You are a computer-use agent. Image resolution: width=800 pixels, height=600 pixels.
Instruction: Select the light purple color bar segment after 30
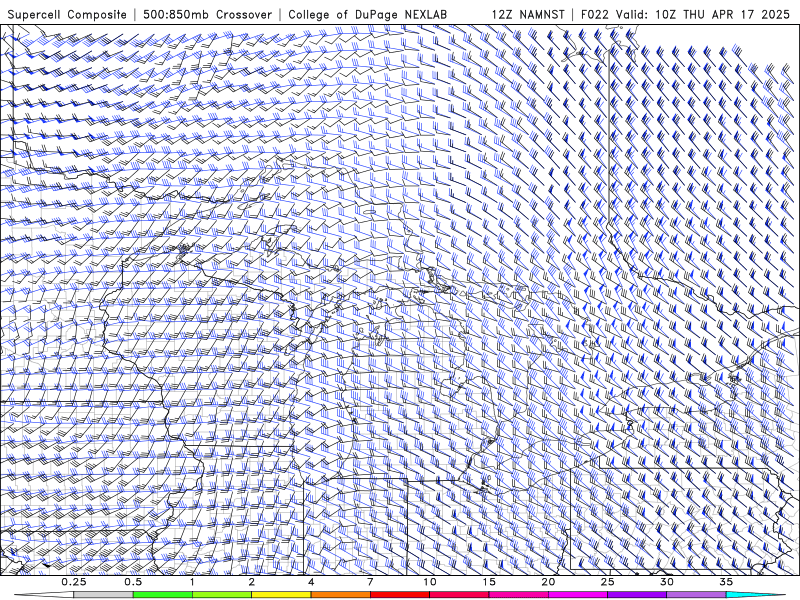[696, 595]
